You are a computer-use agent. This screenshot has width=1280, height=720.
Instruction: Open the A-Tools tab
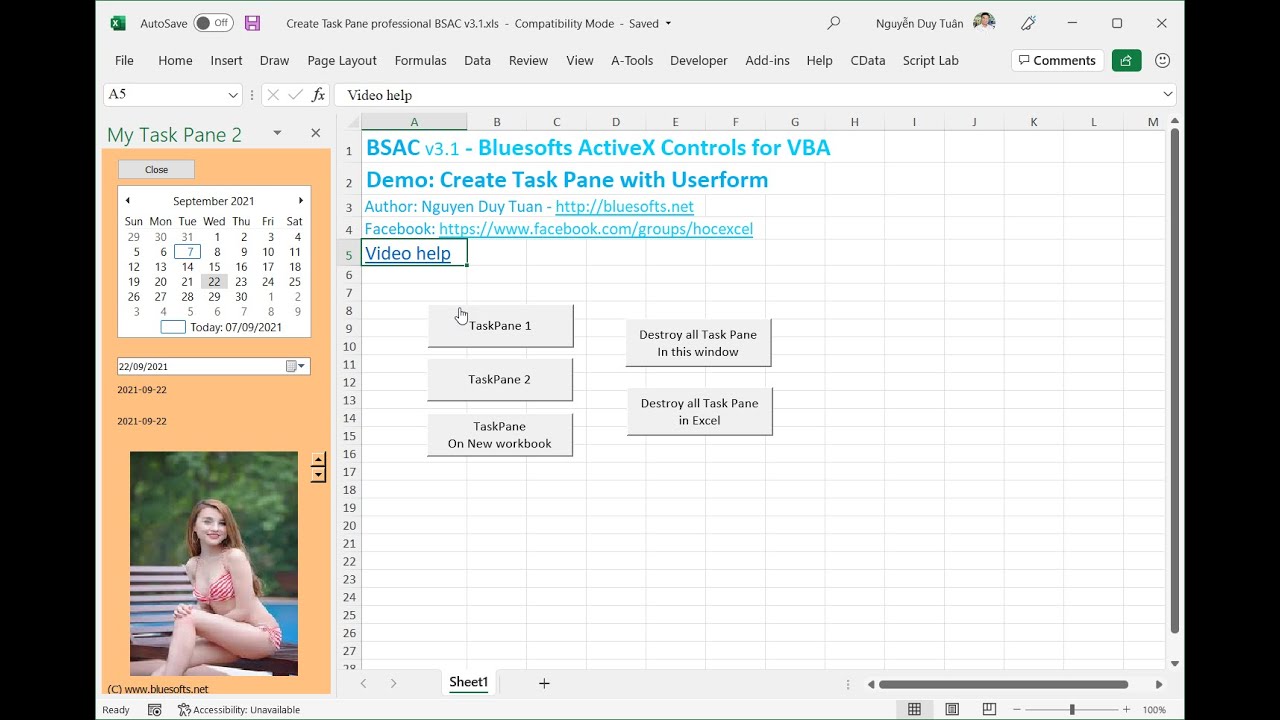[632, 60]
